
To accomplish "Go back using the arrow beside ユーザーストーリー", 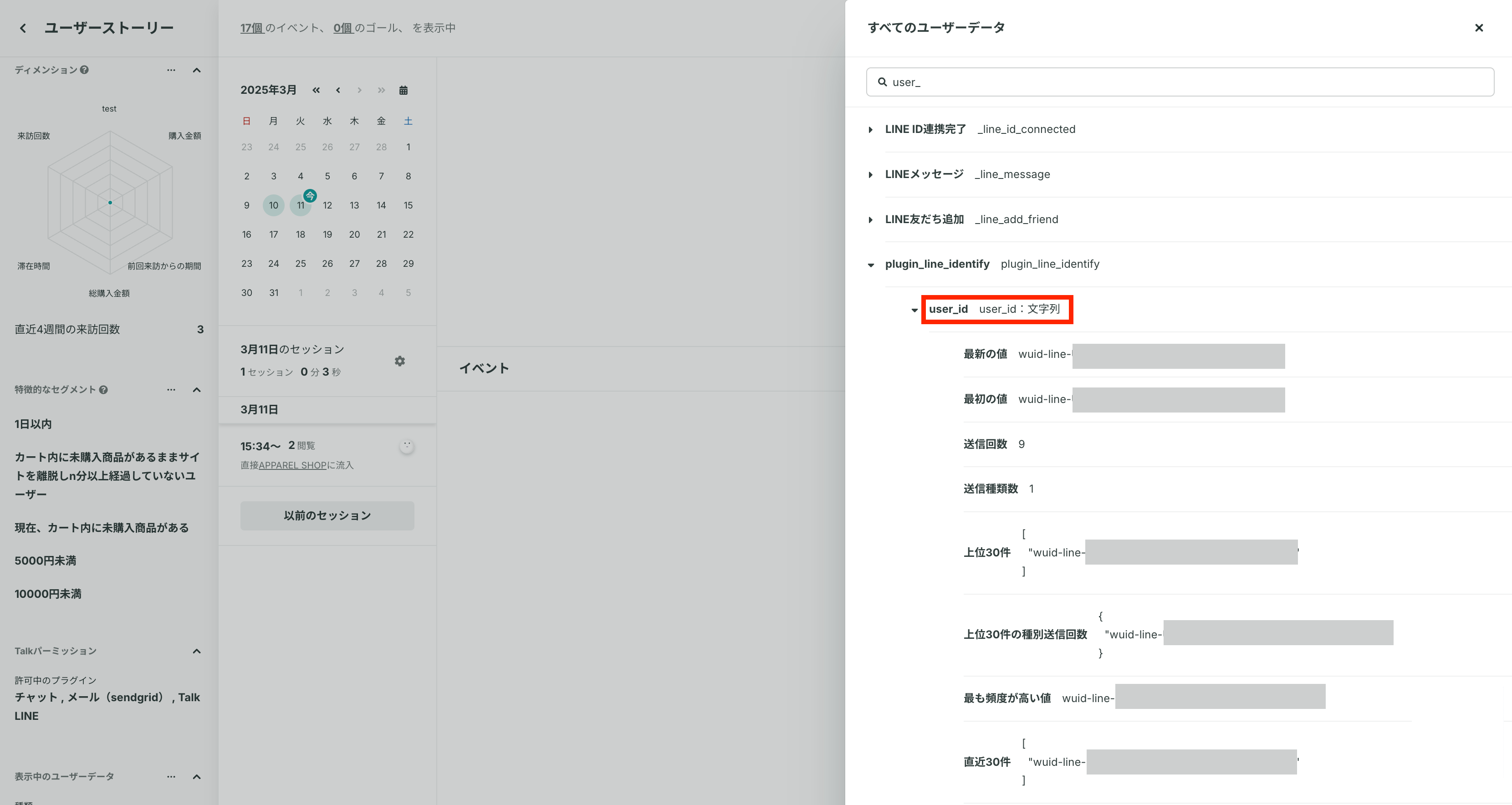I will 23,28.
